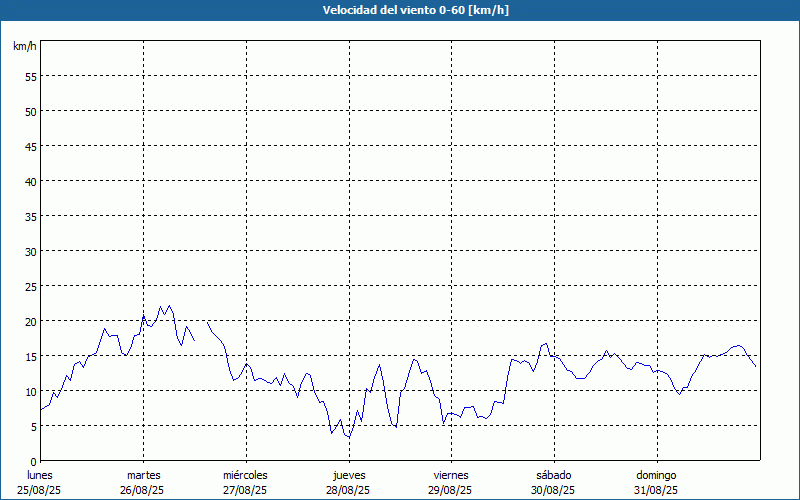Click the 10 y-axis tick label

pos(30,391)
